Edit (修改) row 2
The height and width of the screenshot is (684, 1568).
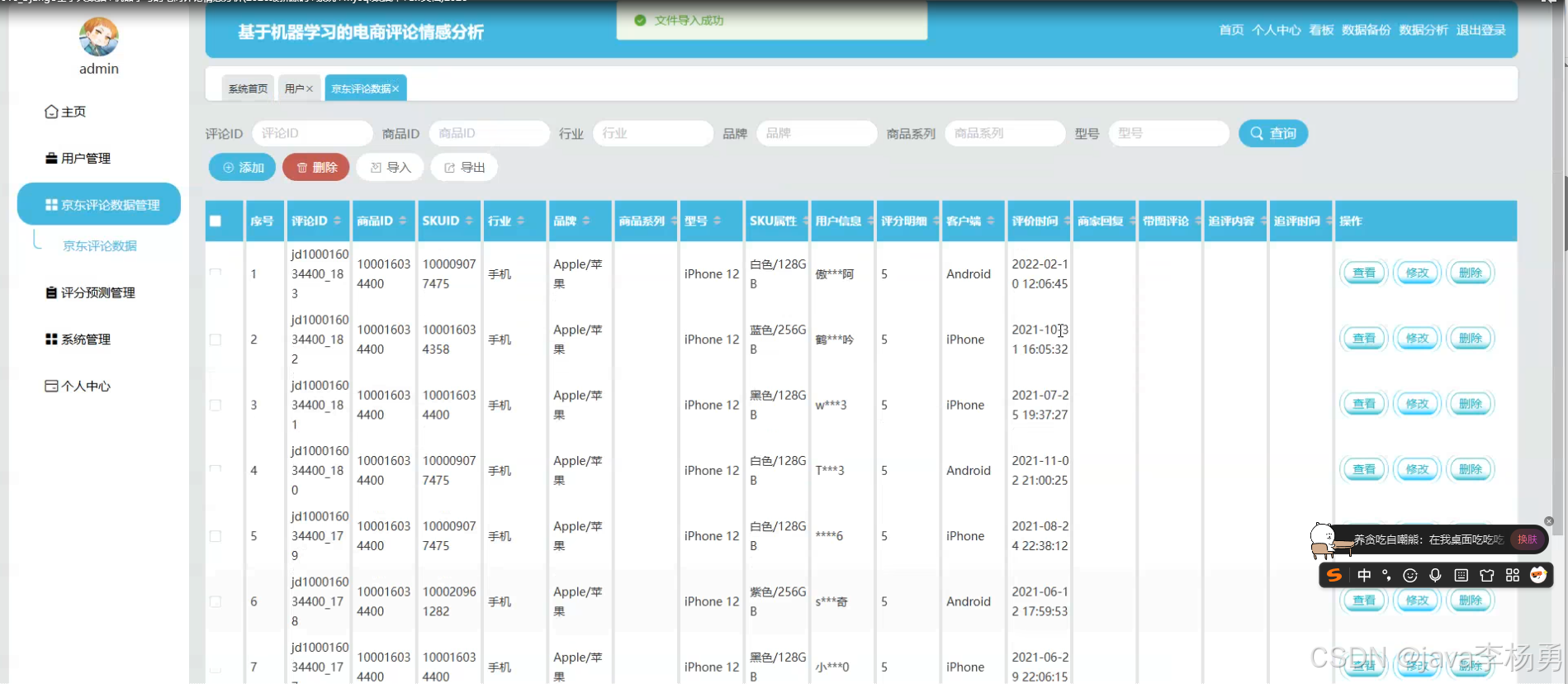pos(1417,338)
